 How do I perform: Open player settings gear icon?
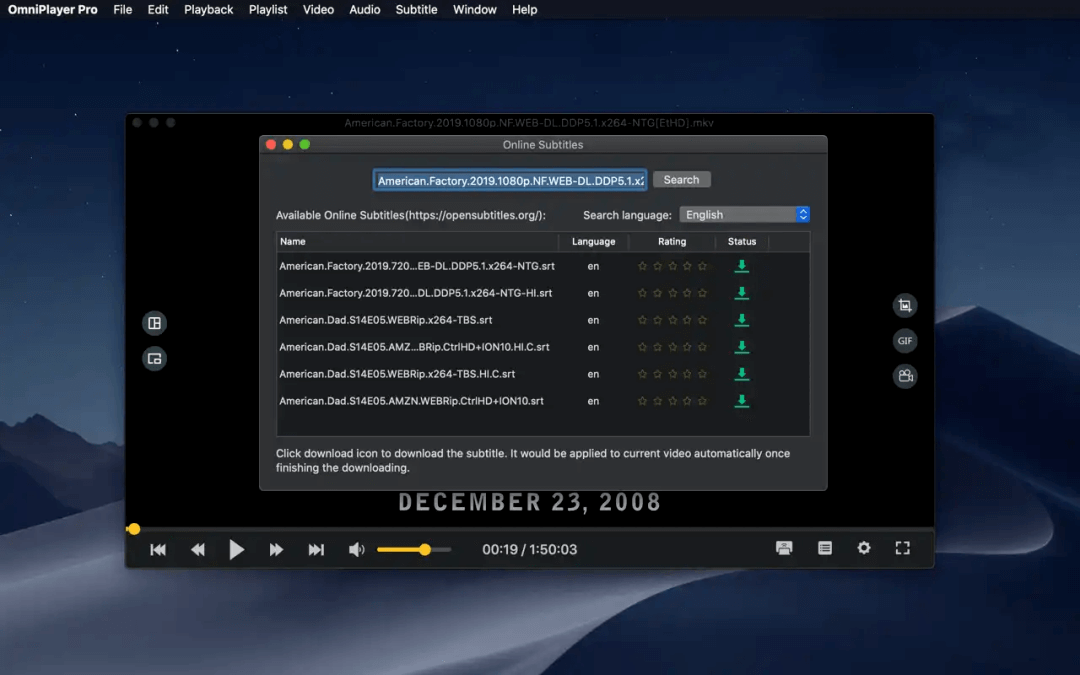coord(864,548)
